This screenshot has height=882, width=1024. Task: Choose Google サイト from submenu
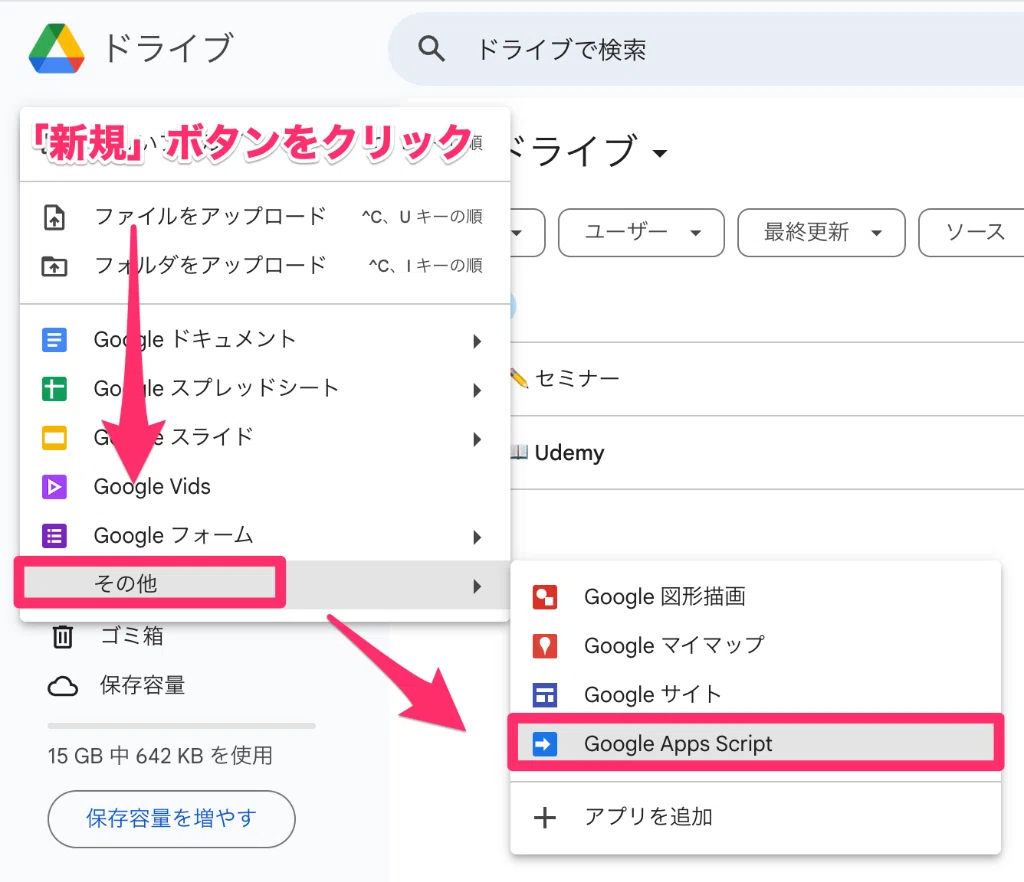click(756, 695)
